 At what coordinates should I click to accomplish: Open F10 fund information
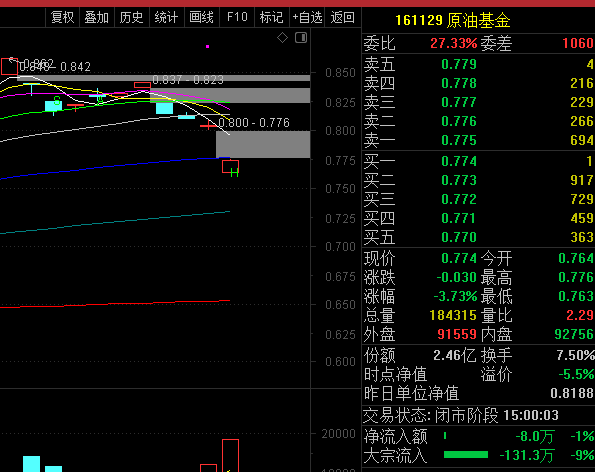pos(237,17)
